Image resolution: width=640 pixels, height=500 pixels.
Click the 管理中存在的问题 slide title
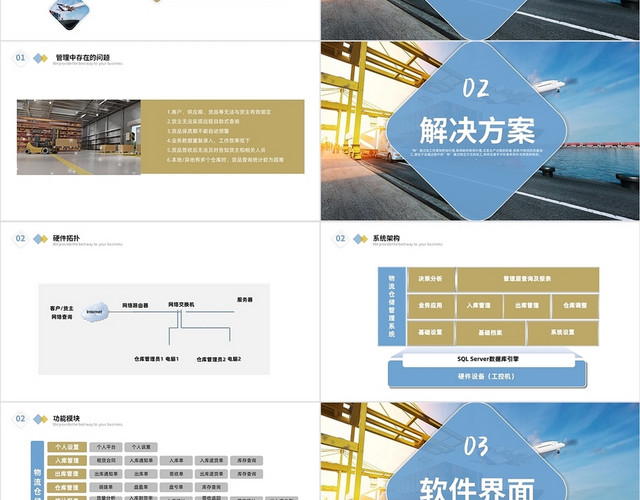tap(83, 58)
